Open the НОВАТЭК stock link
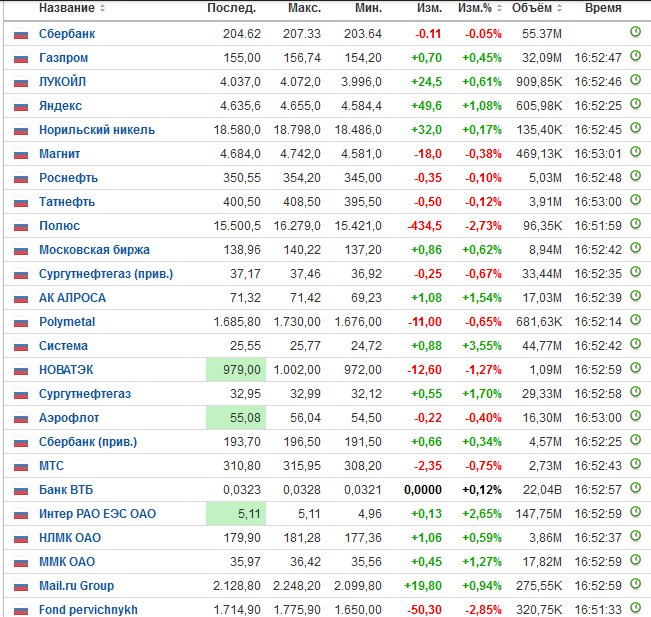Viewport: 651px width, 617px height. pyautogui.click(x=66, y=370)
